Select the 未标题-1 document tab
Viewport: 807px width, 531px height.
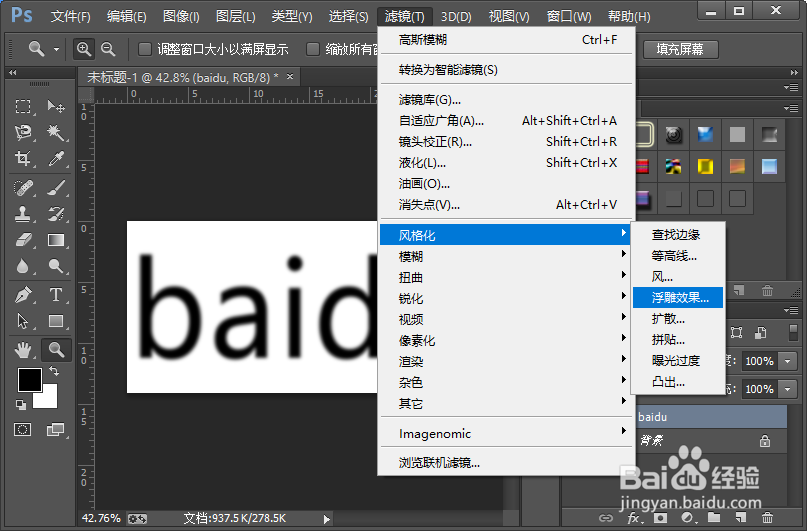(189, 78)
